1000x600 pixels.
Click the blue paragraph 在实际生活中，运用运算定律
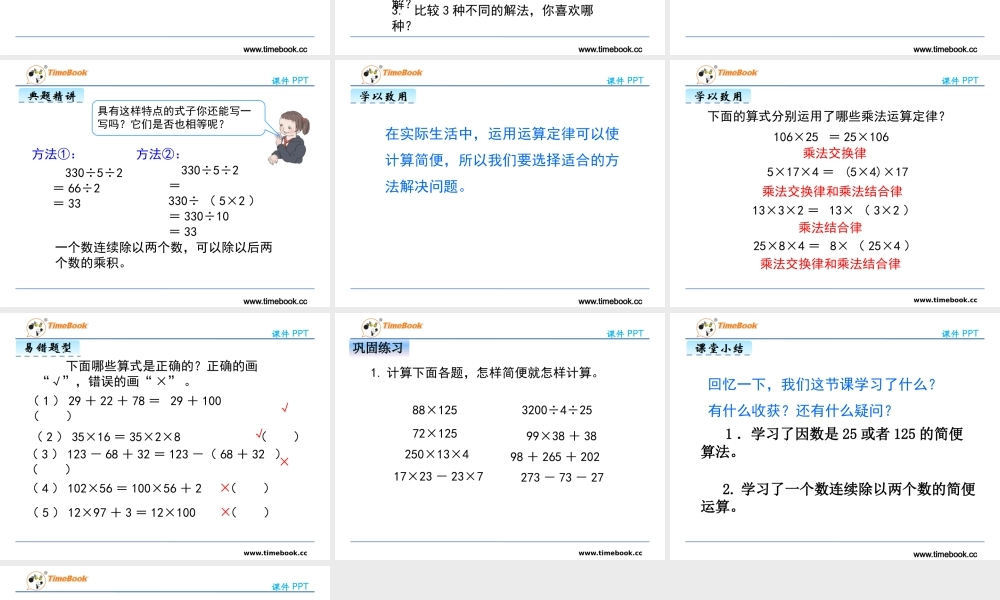click(503, 160)
